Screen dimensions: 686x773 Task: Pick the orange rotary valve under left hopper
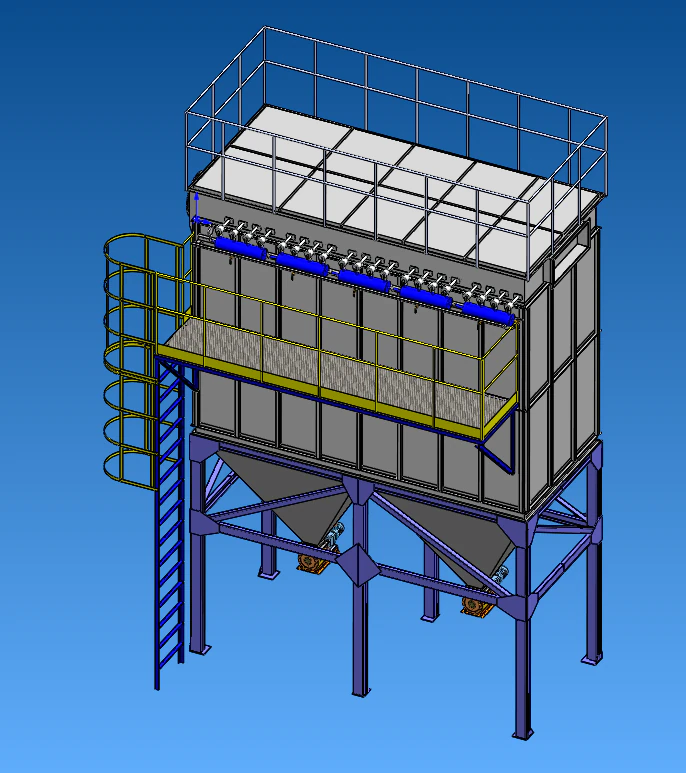pyautogui.click(x=311, y=562)
